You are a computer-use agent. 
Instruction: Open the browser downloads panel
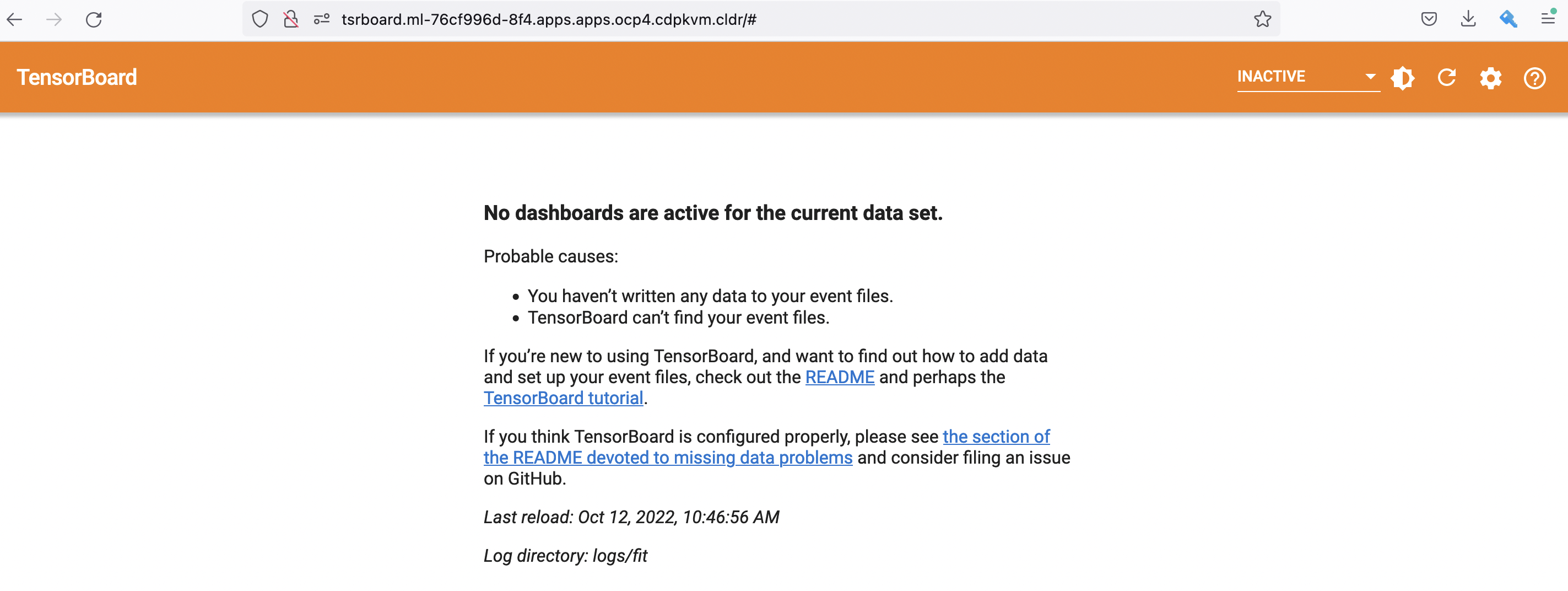point(1468,19)
